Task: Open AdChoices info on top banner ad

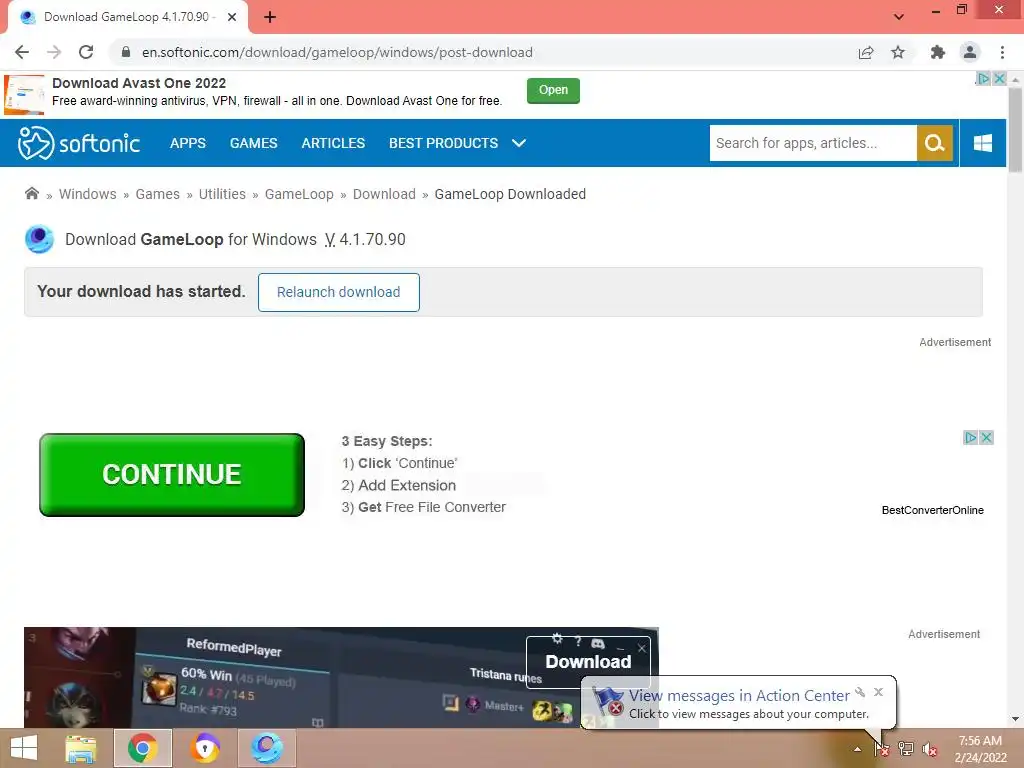Action: [983, 78]
